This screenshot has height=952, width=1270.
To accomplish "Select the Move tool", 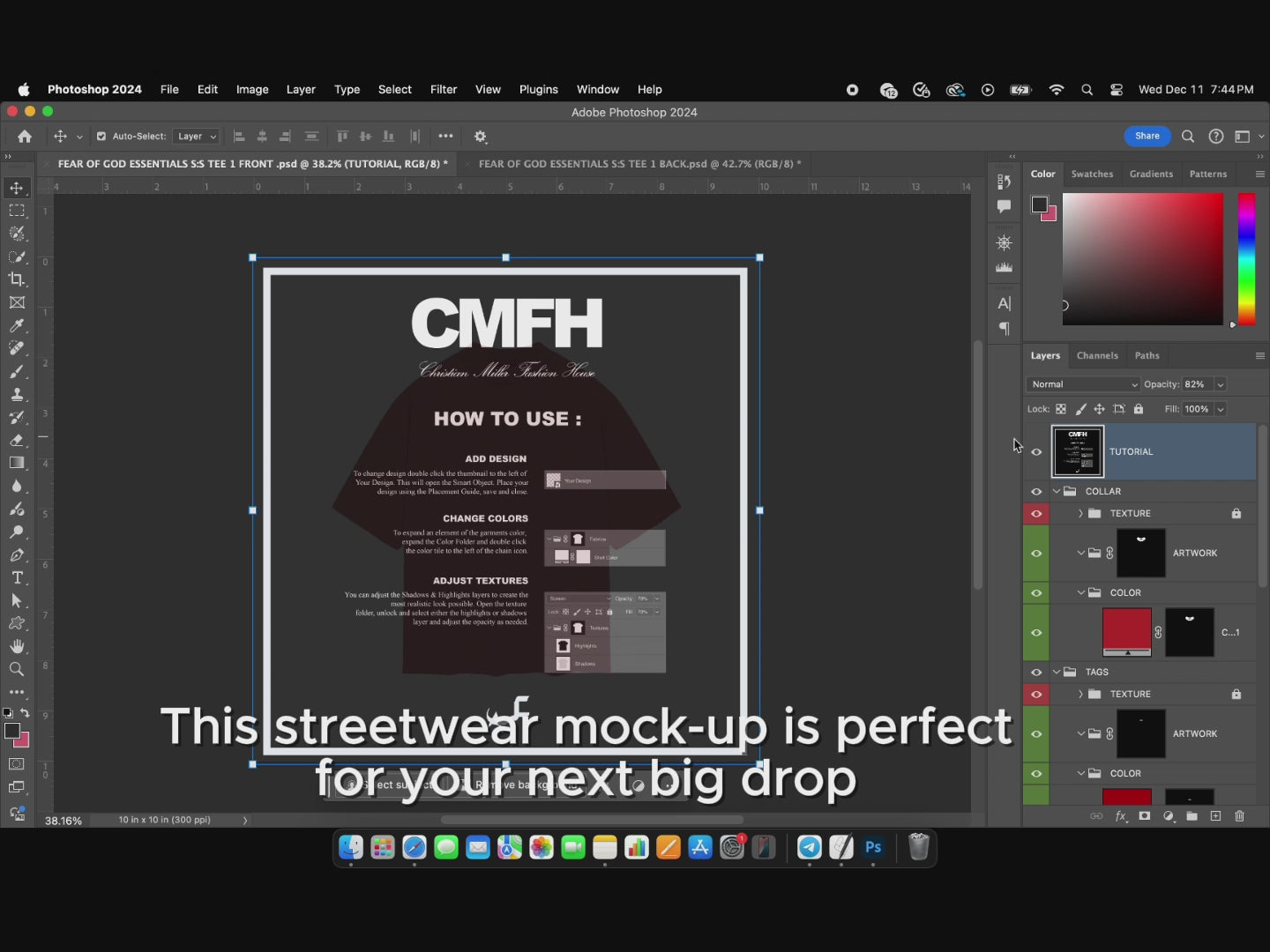I will [17, 188].
